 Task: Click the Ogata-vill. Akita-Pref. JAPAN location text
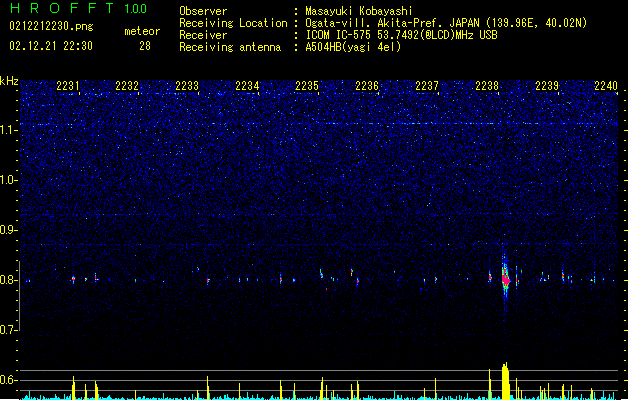pos(446,23)
